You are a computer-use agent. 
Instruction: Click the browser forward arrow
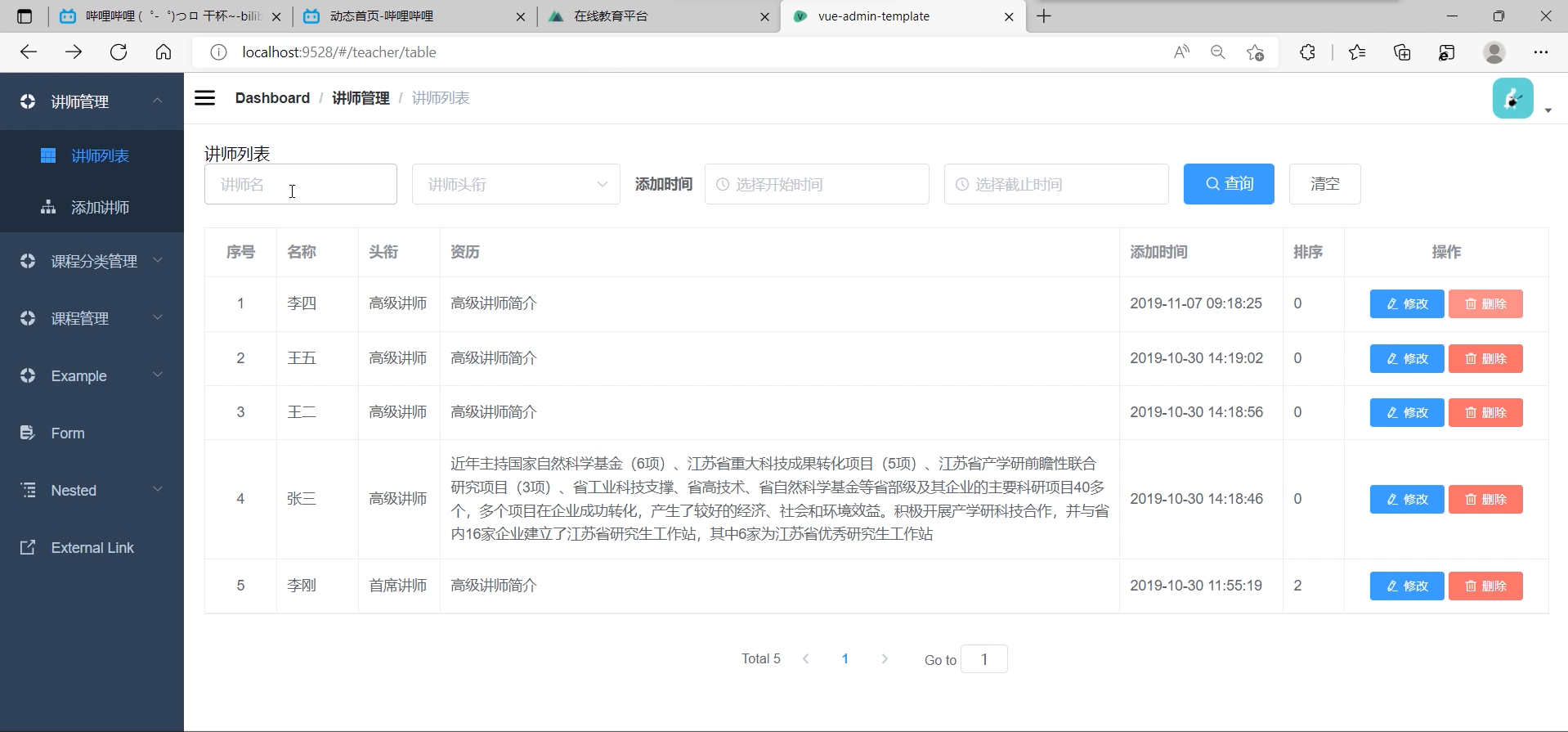tap(74, 52)
